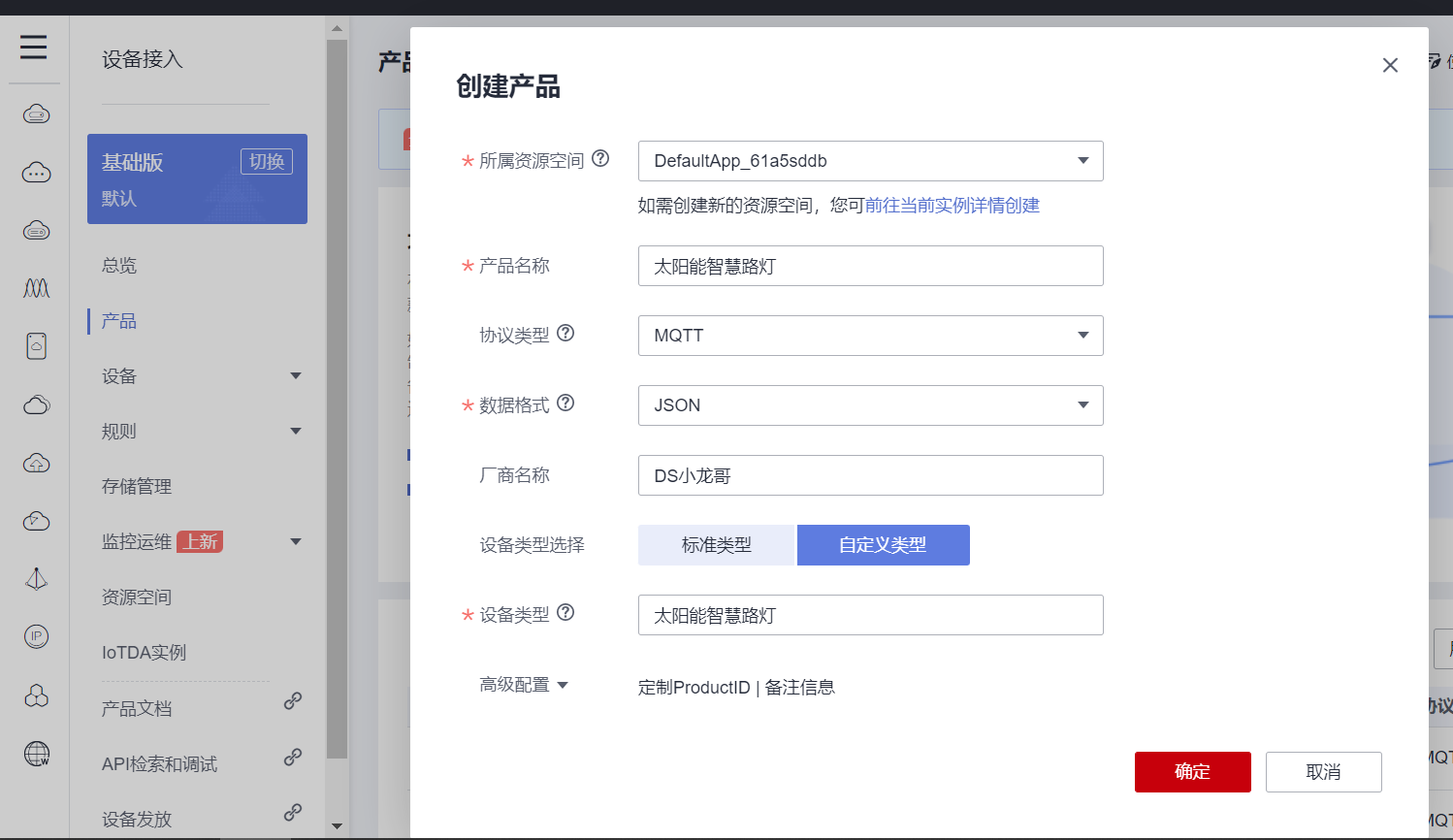Viewport: 1453px width, 840px height.
Task: Click help icon next to 数据格式
Action: click(565, 404)
